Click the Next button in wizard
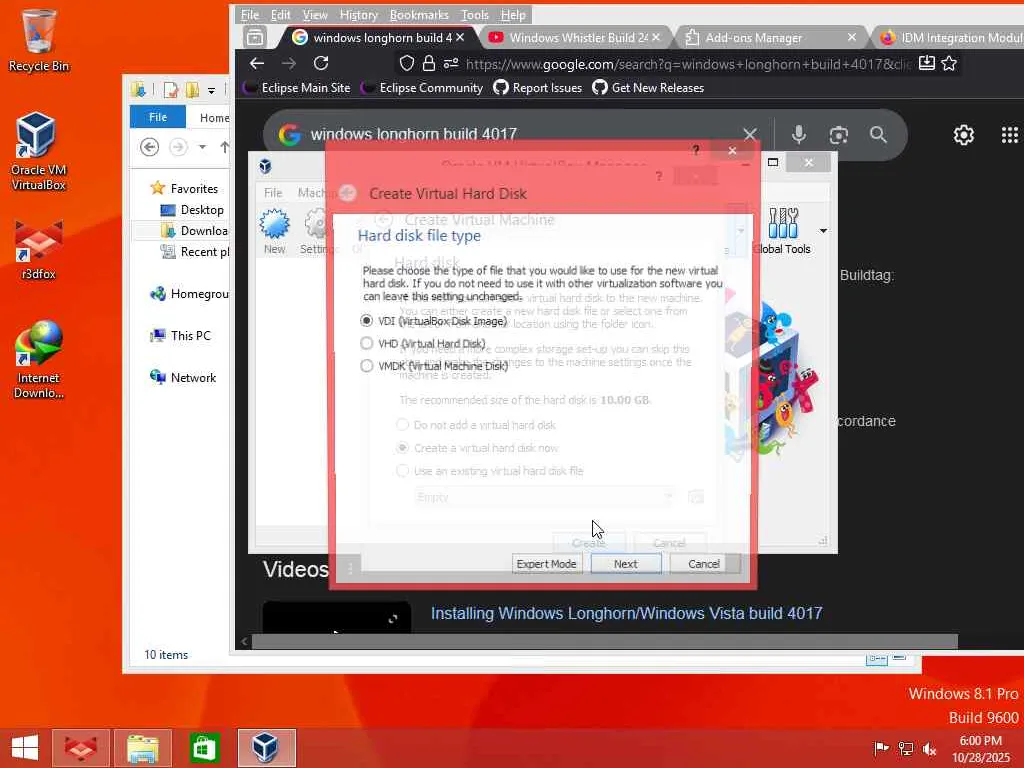Screen dimensions: 1024x768 [626, 564]
